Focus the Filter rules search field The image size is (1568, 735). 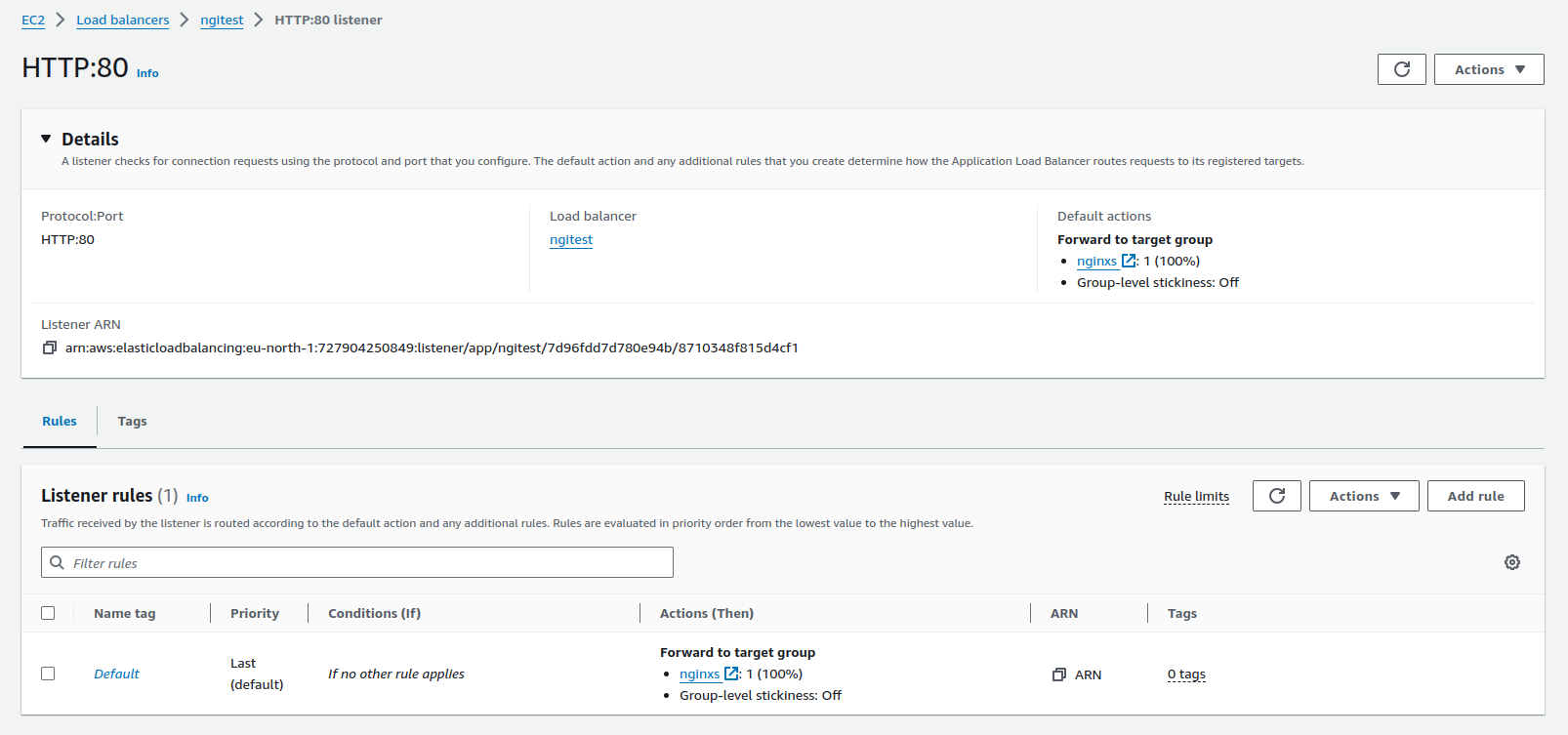tap(357, 562)
